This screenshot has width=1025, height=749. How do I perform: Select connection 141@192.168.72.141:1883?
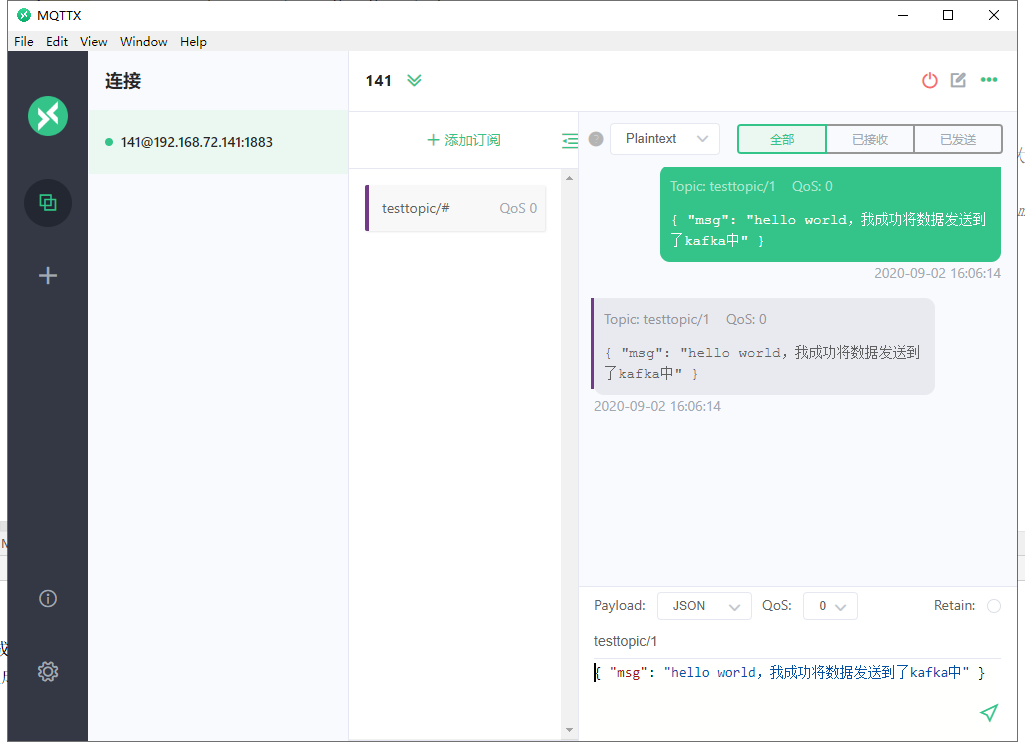(x=218, y=142)
